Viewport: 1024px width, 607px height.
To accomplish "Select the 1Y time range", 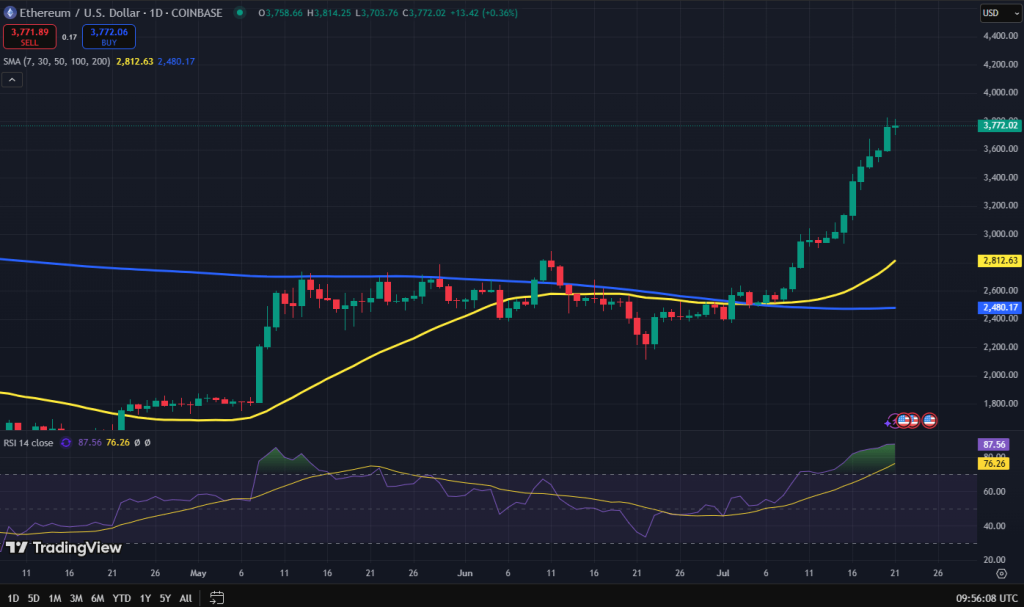I will (145, 598).
